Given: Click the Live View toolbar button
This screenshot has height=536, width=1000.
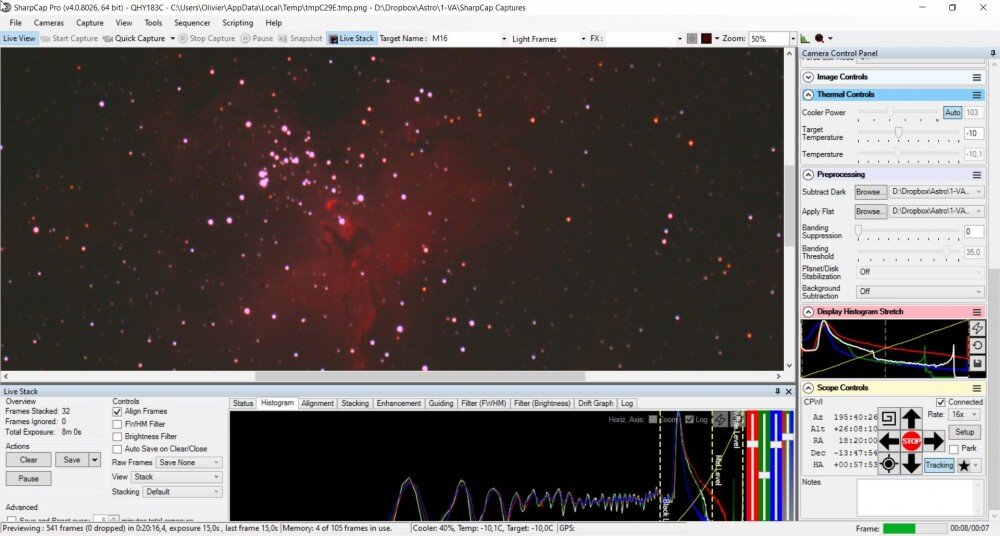Looking at the screenshot, I should [x=19, y=38].
